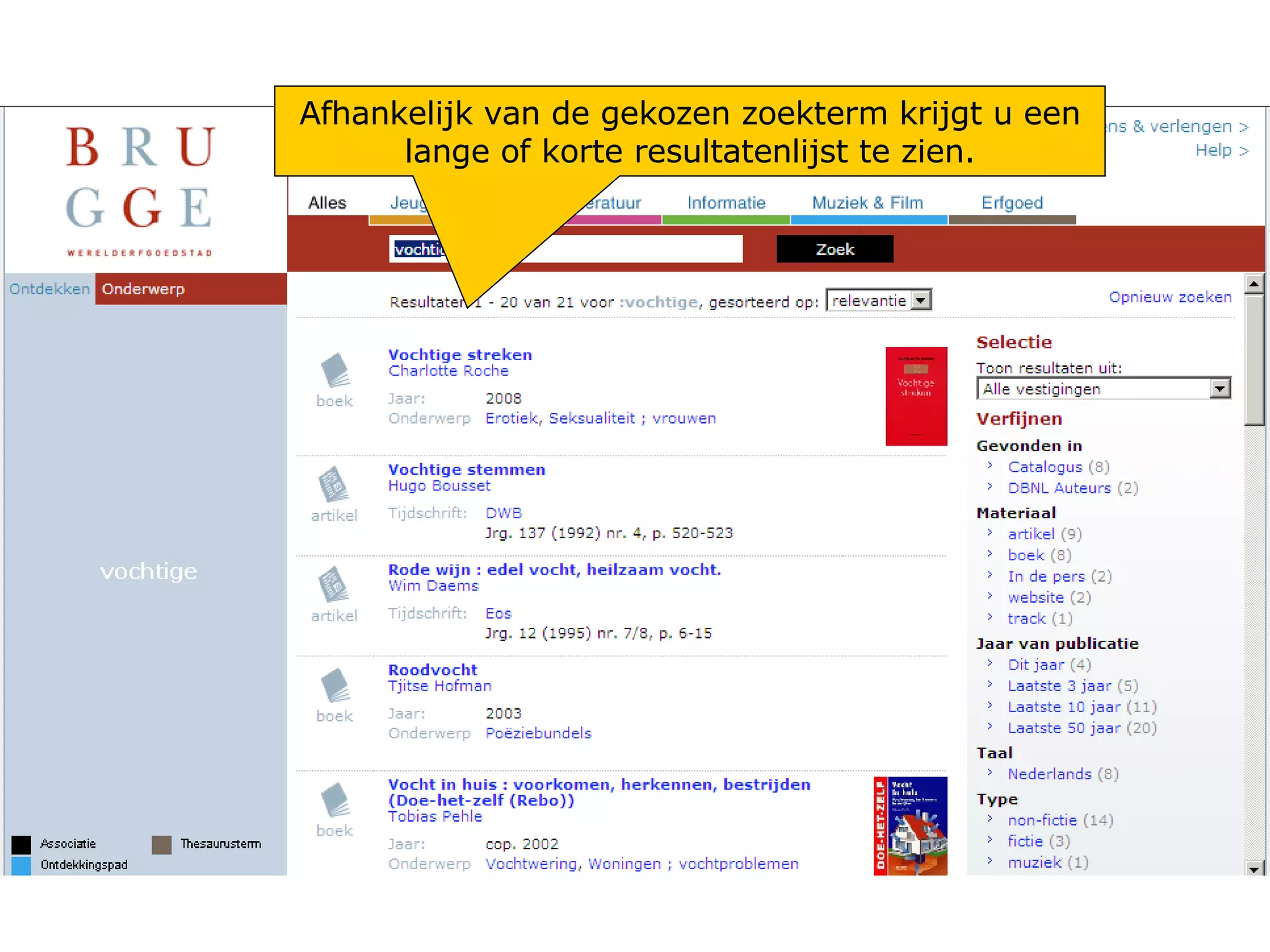The width and height of the screenshot is (1270, 952).
Task: Click the scrollbar up arrow
Action: [x=1254, y=284]
